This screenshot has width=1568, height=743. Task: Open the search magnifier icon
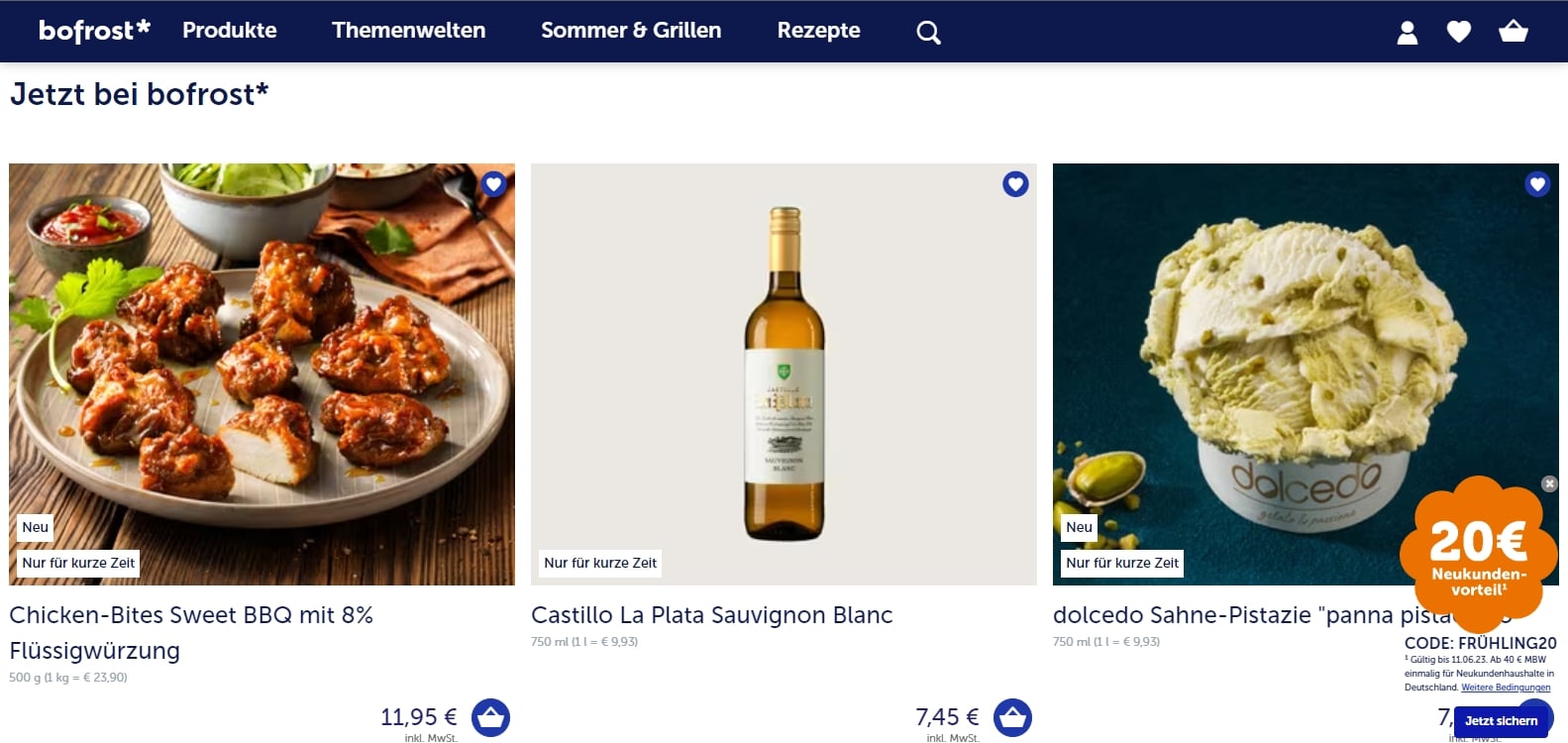pyautogui.click(x=928, y=33)
